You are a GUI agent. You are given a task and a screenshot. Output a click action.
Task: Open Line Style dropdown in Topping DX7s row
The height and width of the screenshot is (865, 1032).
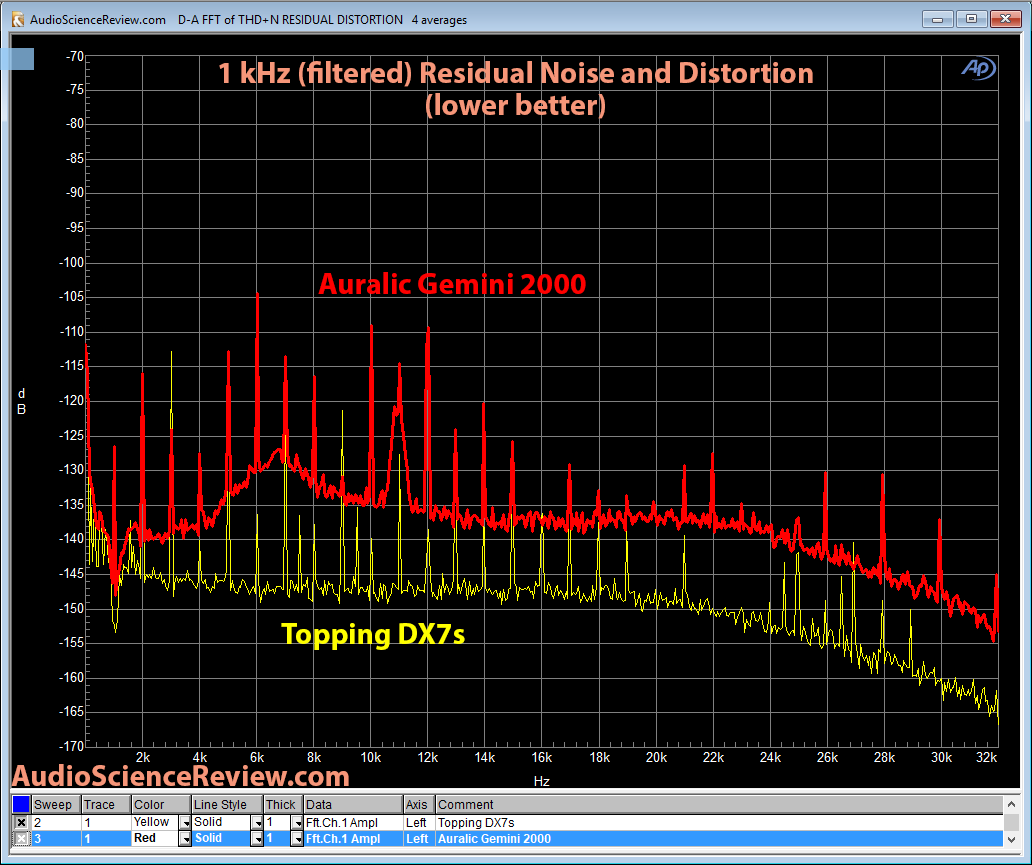point(257,823)
